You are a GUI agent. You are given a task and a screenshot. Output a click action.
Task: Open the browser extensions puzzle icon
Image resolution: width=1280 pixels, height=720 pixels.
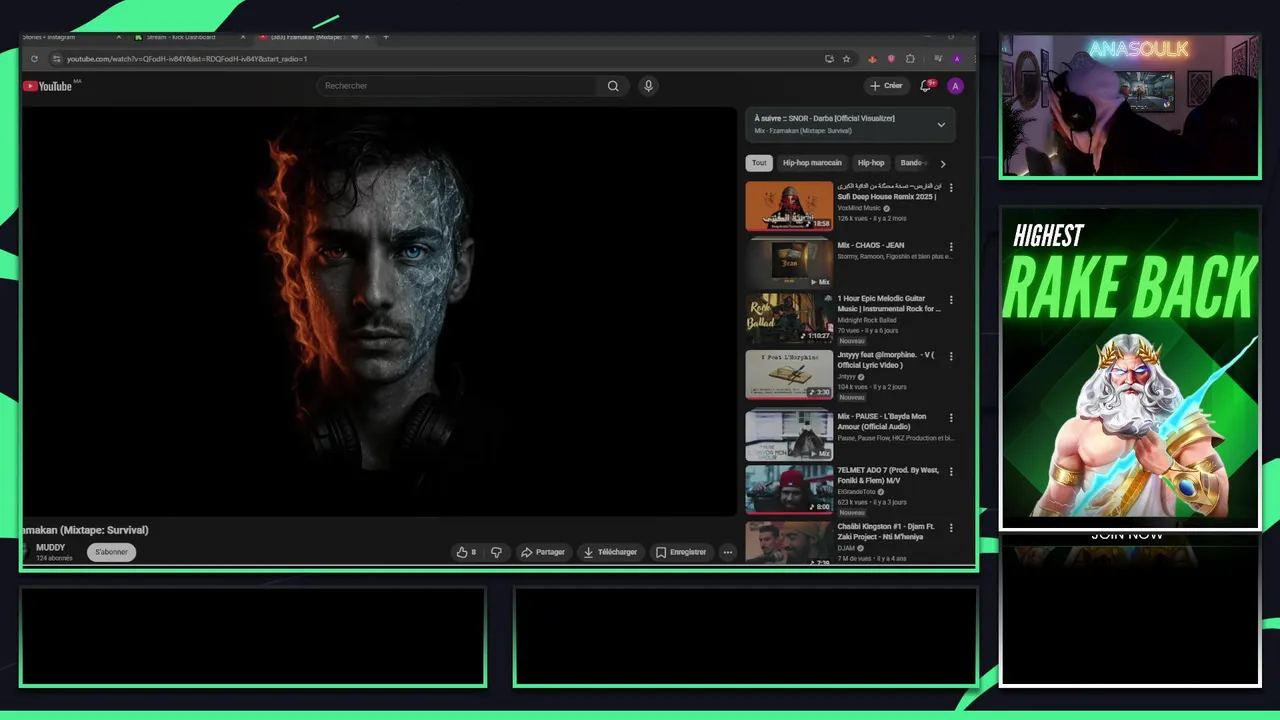click(910, 59)
